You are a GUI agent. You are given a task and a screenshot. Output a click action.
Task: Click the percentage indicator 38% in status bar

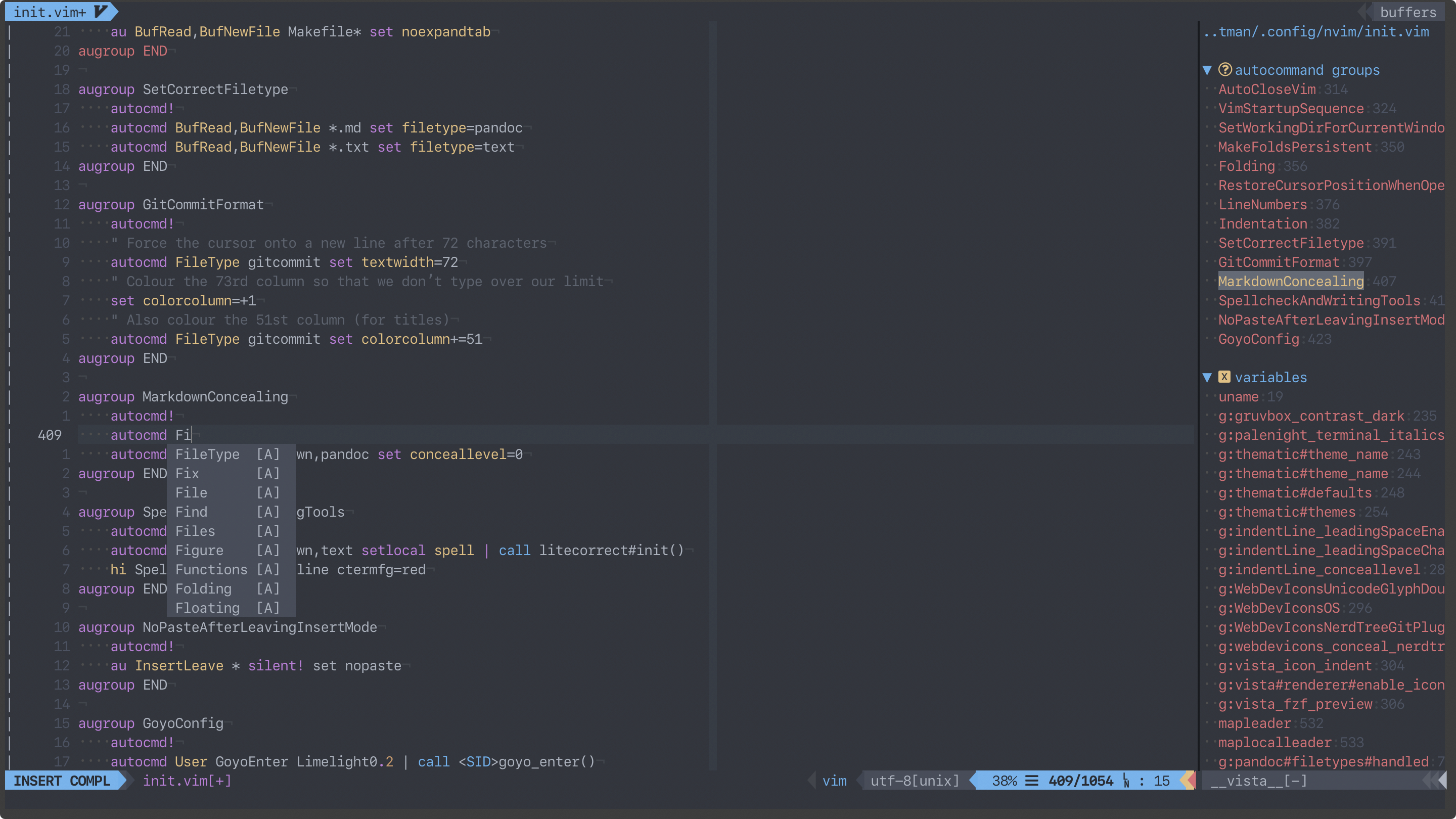click(x=1003, y=780)
